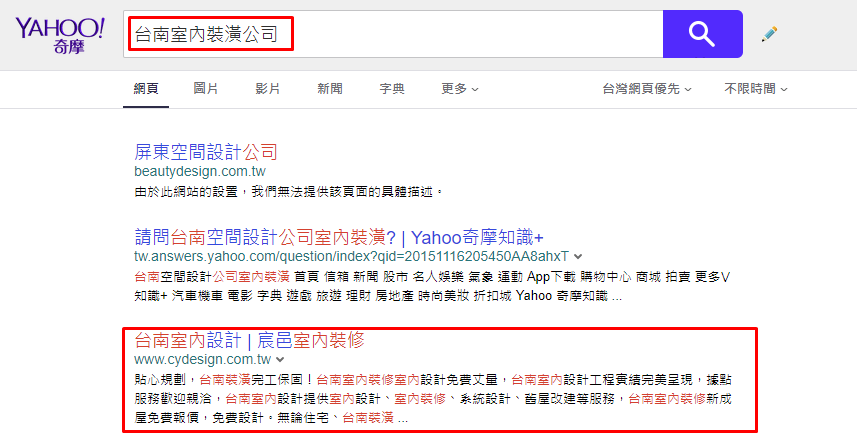Expand the arrow next to tw.answers.yahoo.com URL
Viewport: 857px width, 443px height.
(x=578, y=256)
